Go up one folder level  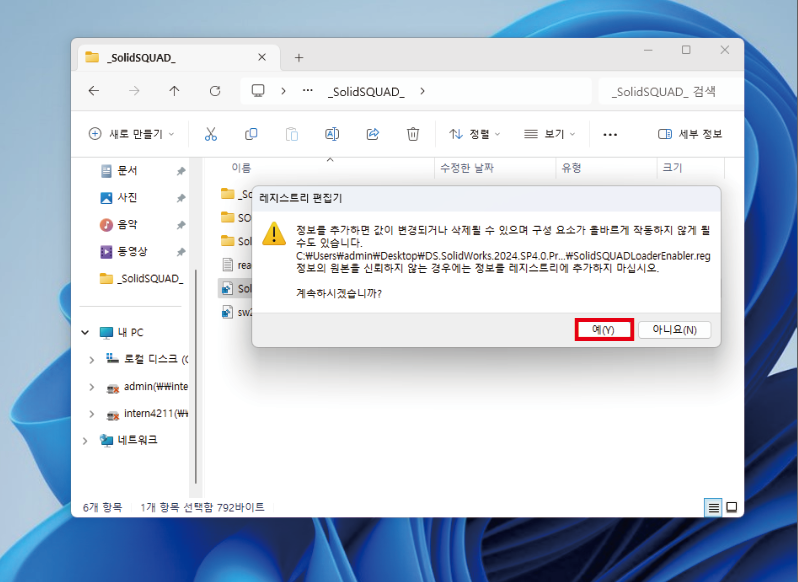[x=174, y=91]
